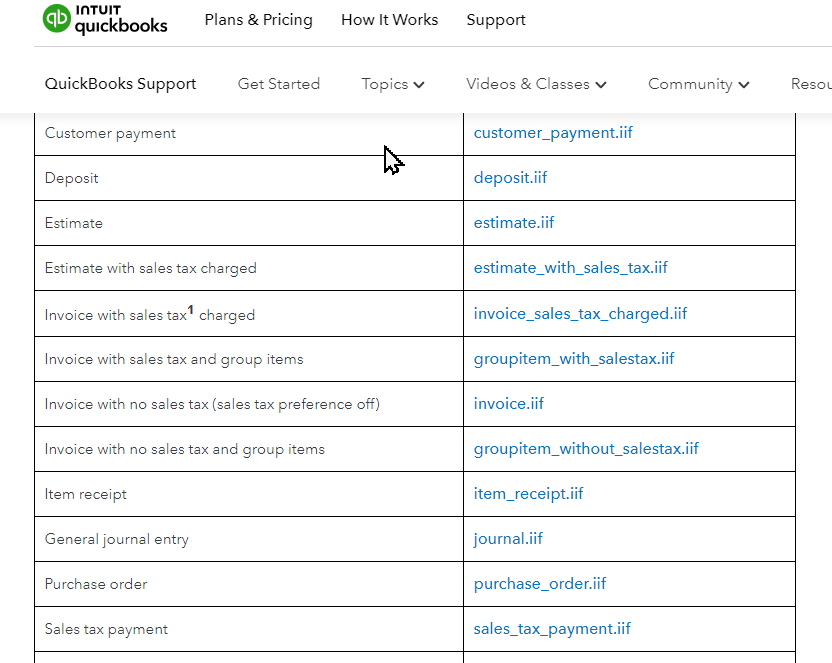Open How It Works page

(389, 20)
